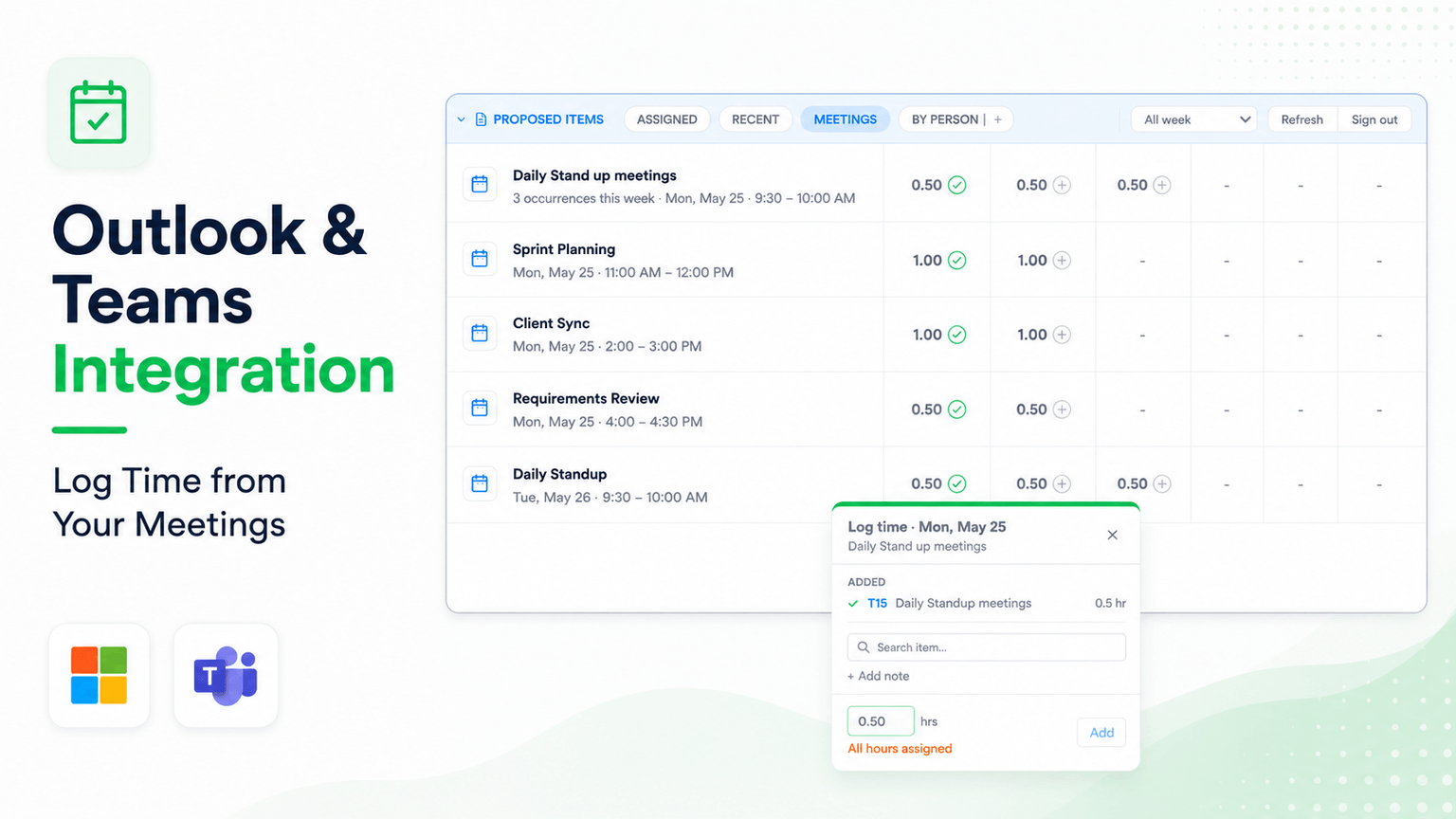Select the Sprint Planning meeting title

(x=564, y=249)
